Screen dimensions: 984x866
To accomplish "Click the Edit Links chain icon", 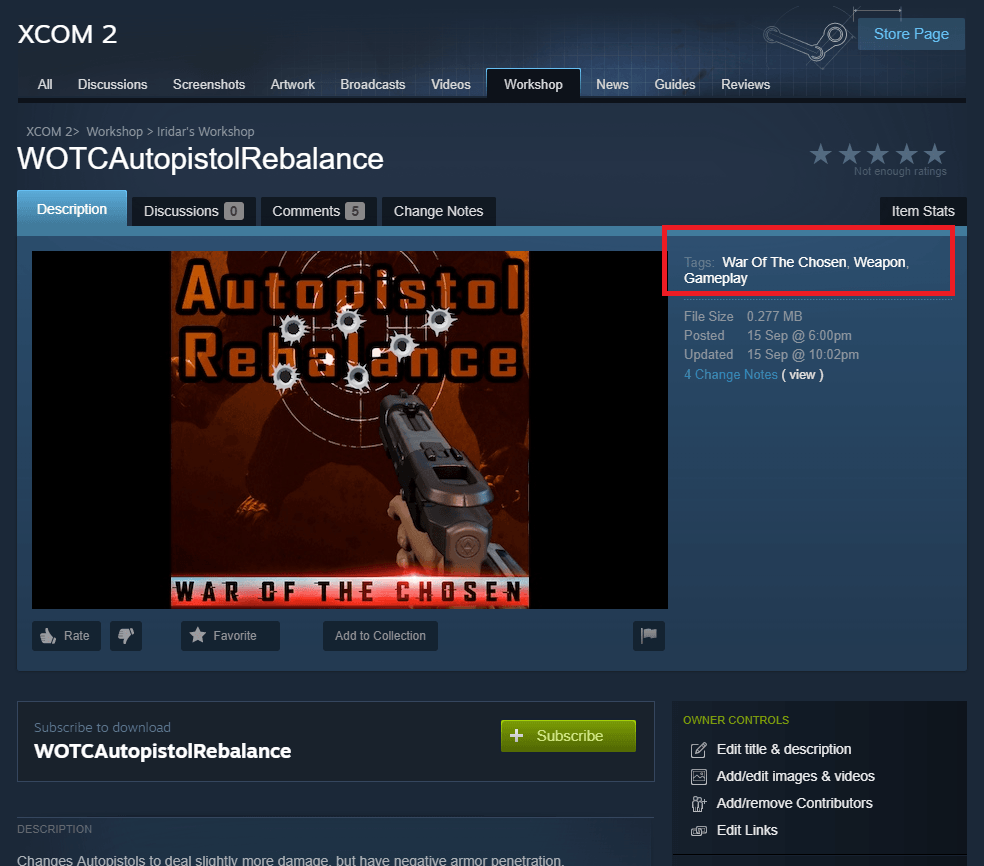I will 698,831.
